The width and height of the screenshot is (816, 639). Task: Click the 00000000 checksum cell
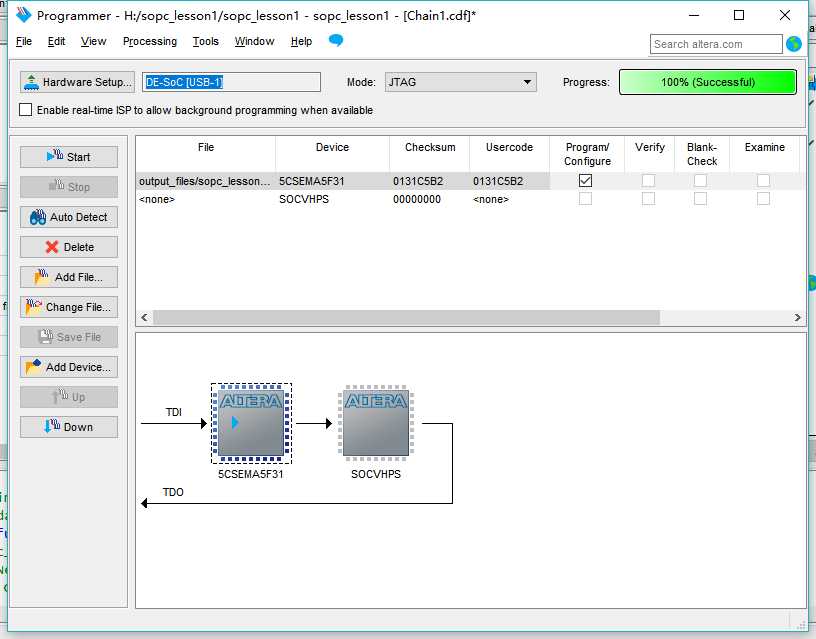tap(429, 199)
